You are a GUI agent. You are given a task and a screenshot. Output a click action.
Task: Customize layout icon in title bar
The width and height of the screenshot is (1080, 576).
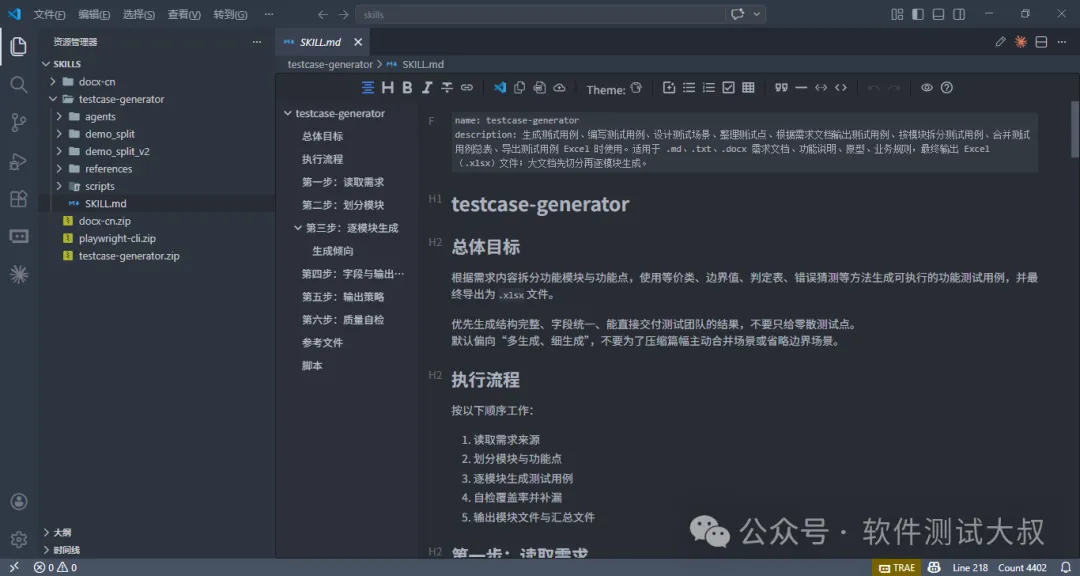(x=897, y=14)
